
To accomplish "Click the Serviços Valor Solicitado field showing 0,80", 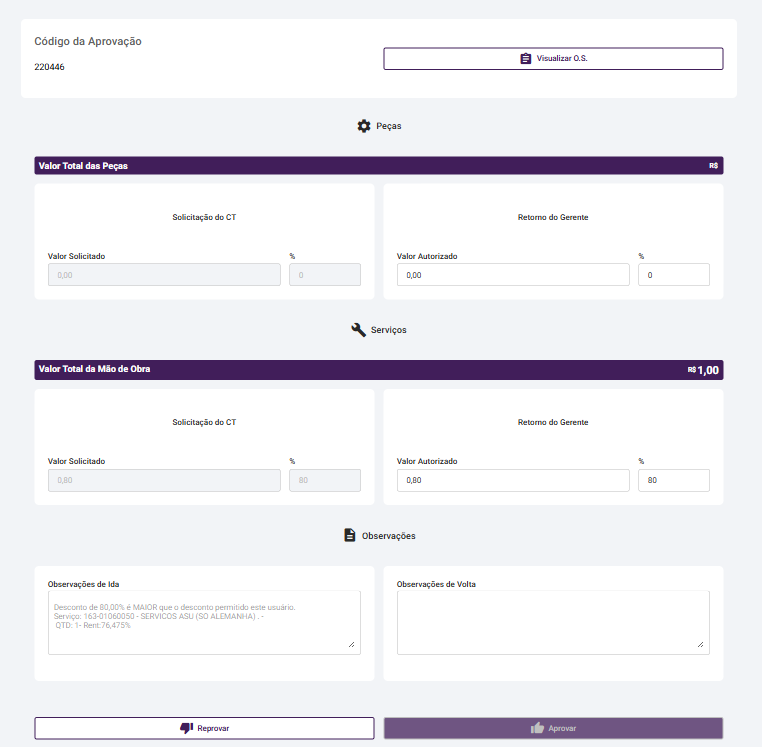I will (x=164, y=481).
